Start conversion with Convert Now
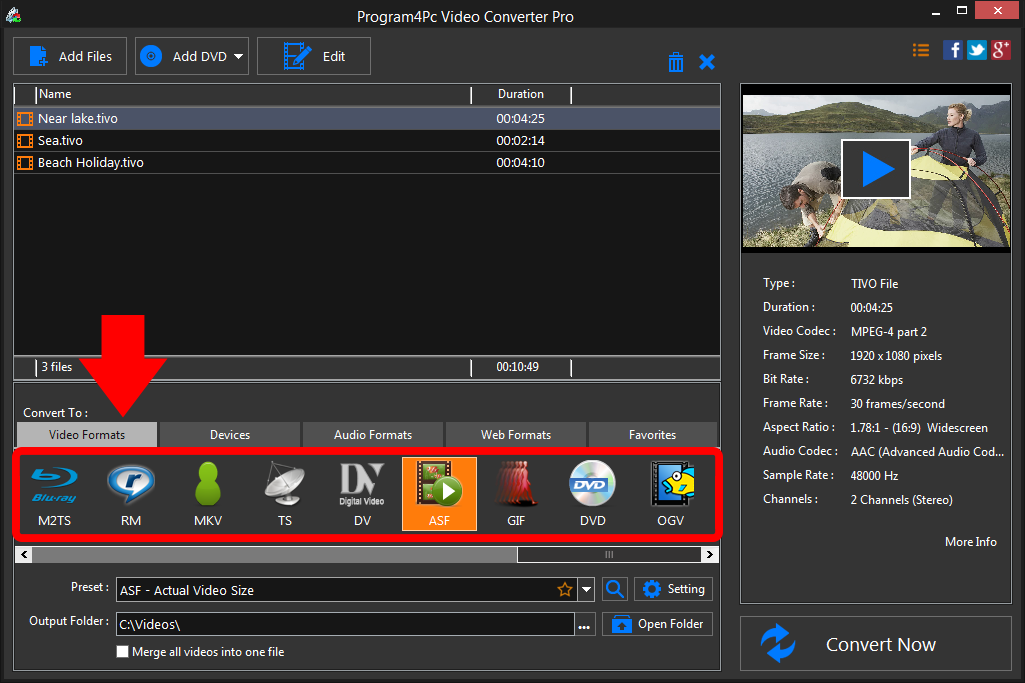This screenshot has height=683, width=1025. tap(876, 644)
